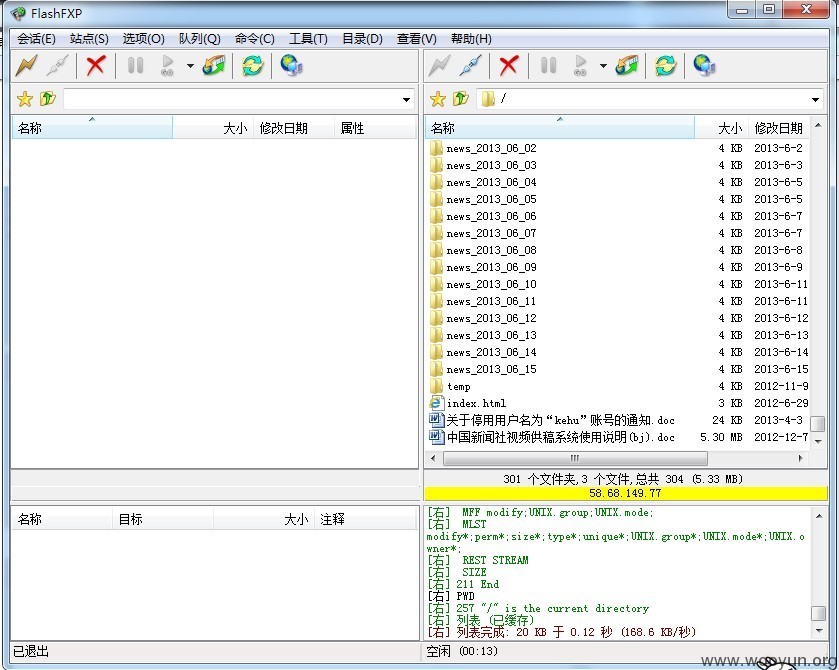Click the horizontal scrollbar of right file list
This screenshot has width=839, height=670.
pyautogui.click(x=575, y=459)
